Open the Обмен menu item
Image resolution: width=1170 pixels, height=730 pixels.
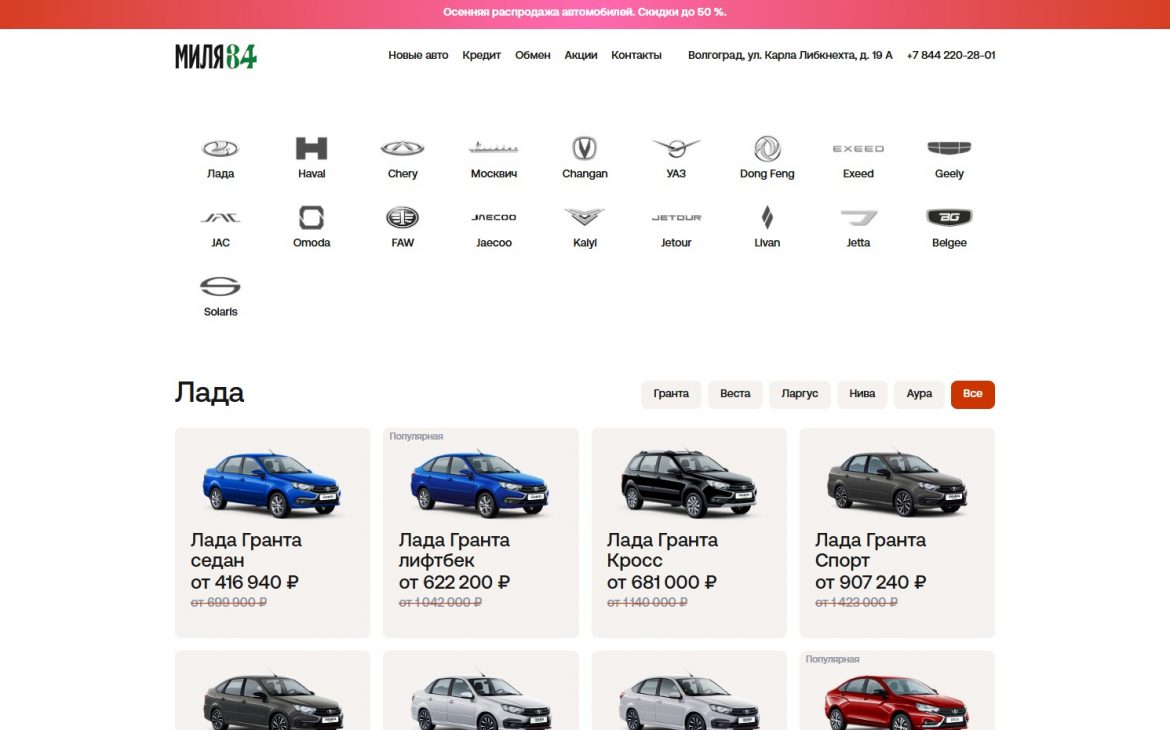coord(533,55)
